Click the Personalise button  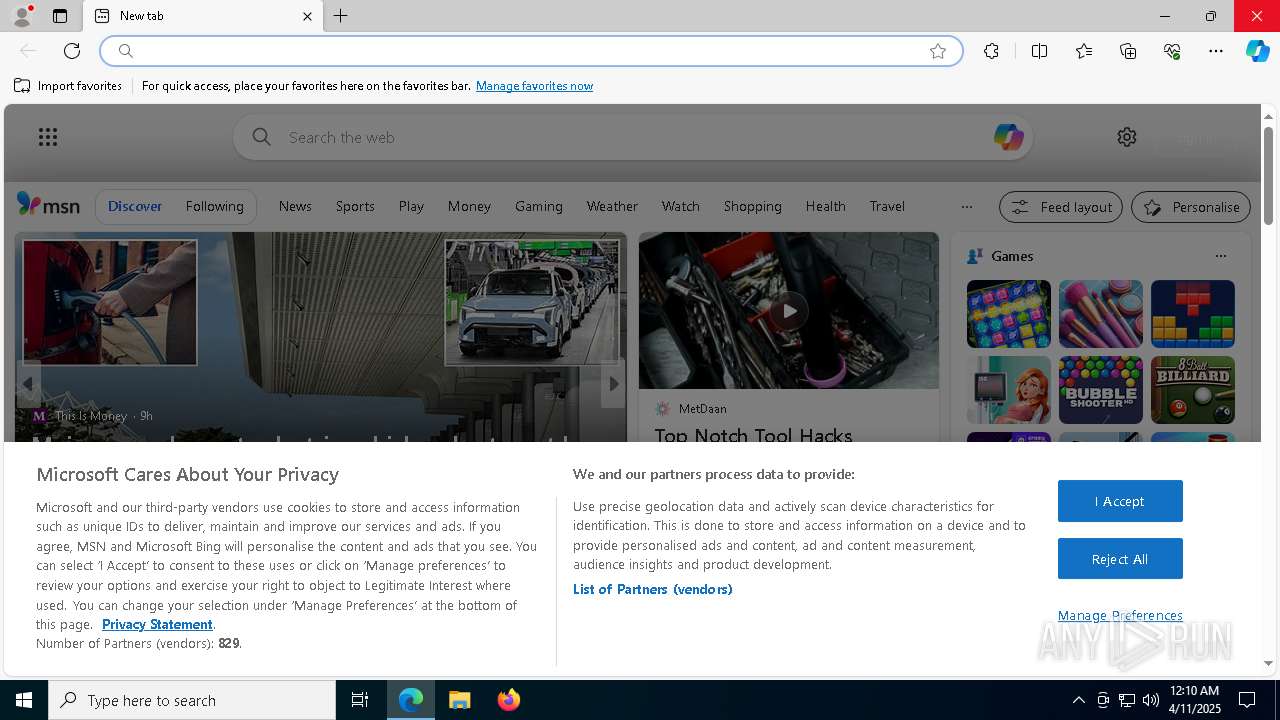(x=1191, y=207)
